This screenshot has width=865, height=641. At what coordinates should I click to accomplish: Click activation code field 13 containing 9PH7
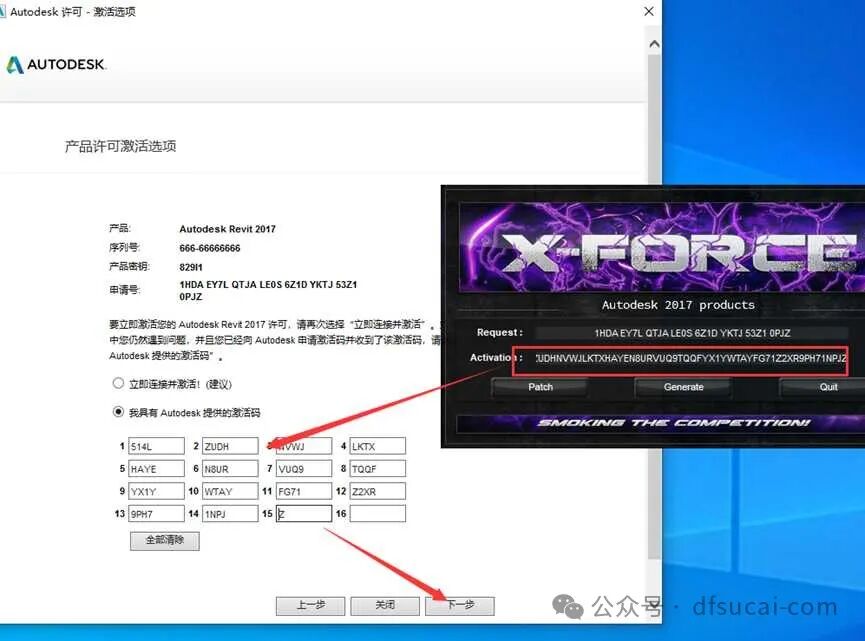[156, 514]
